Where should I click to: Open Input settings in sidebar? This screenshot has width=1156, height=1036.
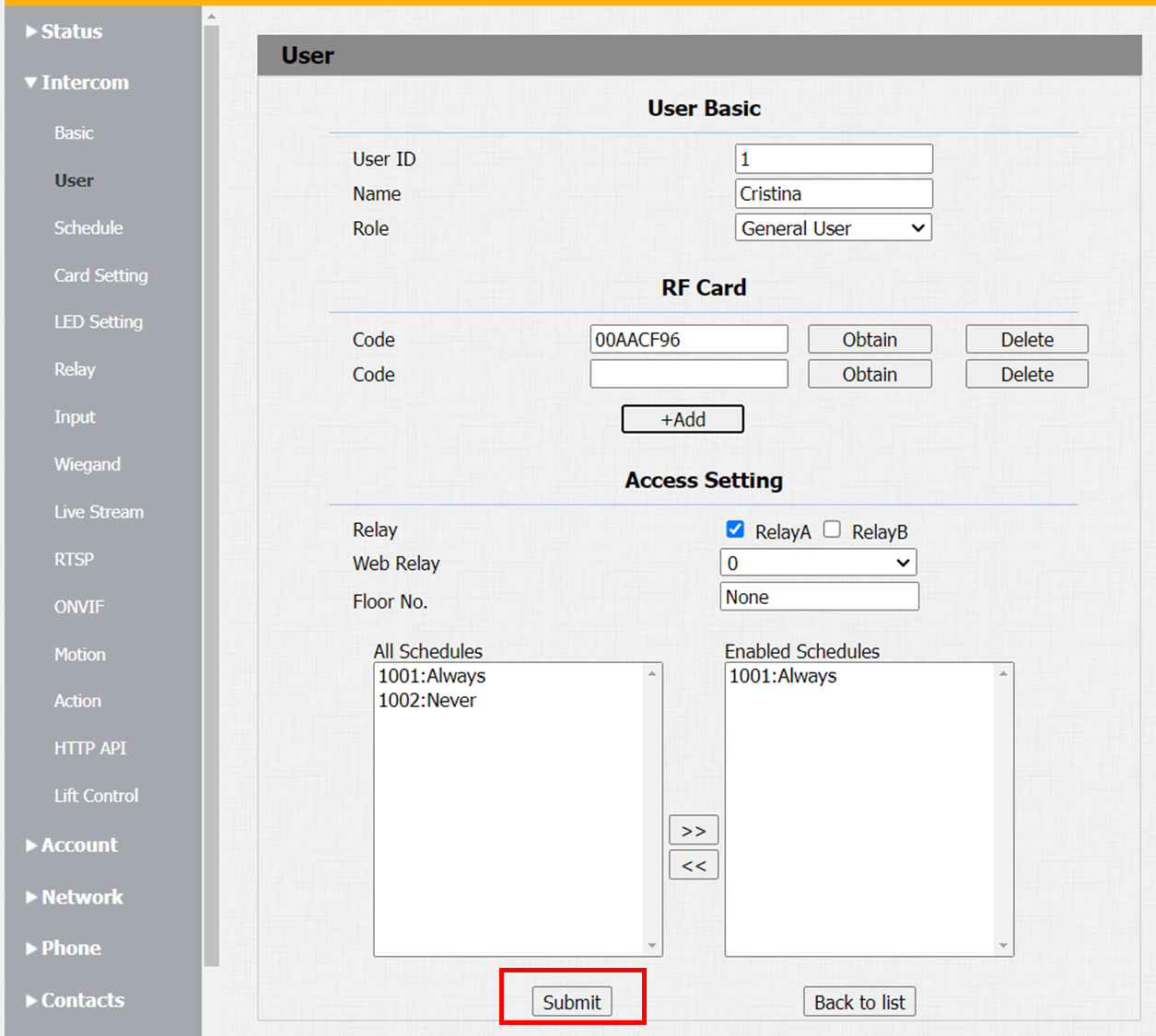pos(75,417)
